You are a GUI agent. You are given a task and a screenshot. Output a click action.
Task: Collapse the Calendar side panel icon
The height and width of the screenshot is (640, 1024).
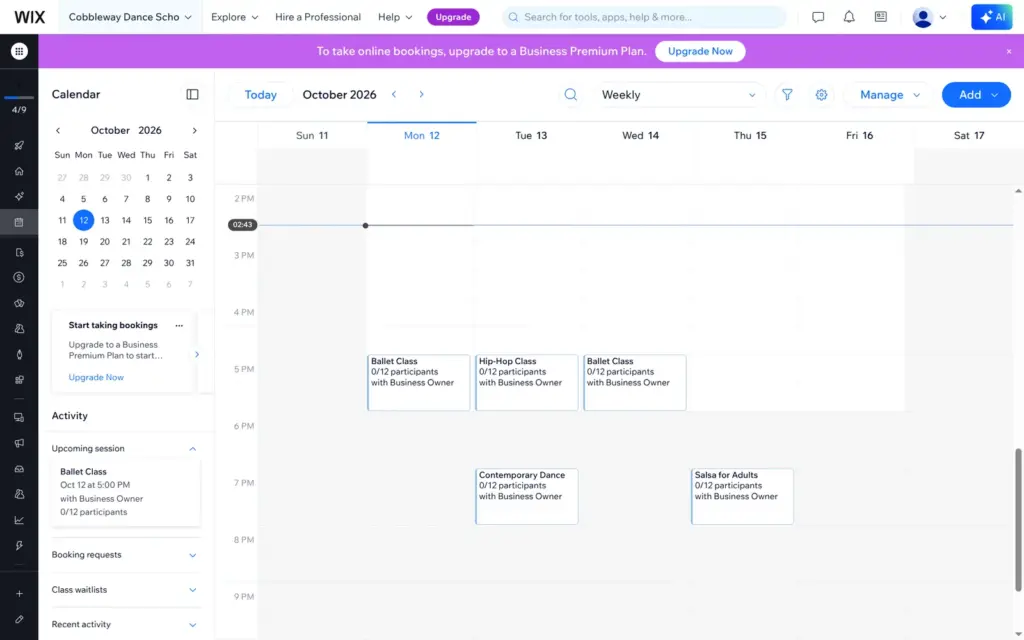tap(192, 95)
